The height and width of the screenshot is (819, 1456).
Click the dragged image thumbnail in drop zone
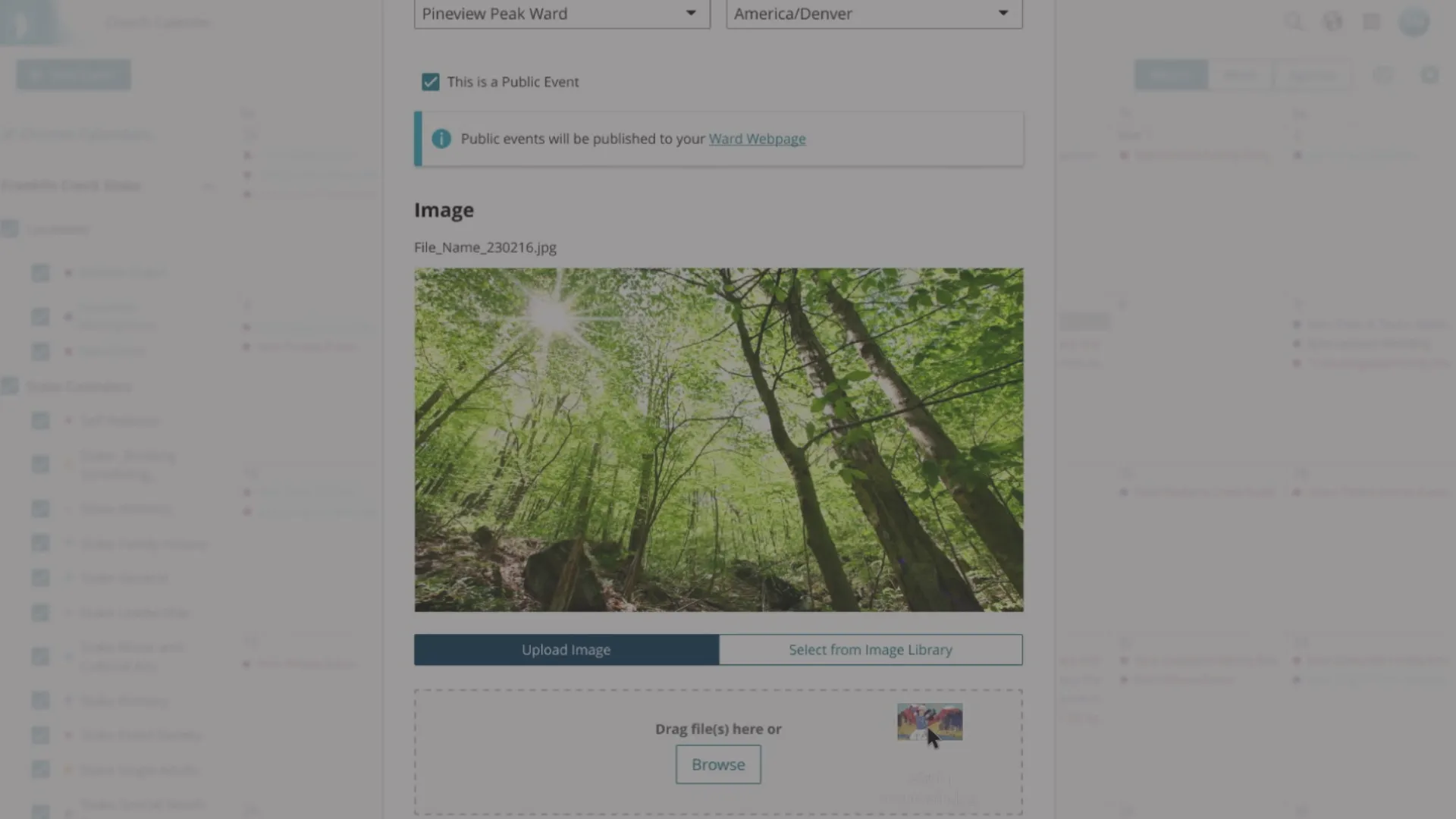930,722
